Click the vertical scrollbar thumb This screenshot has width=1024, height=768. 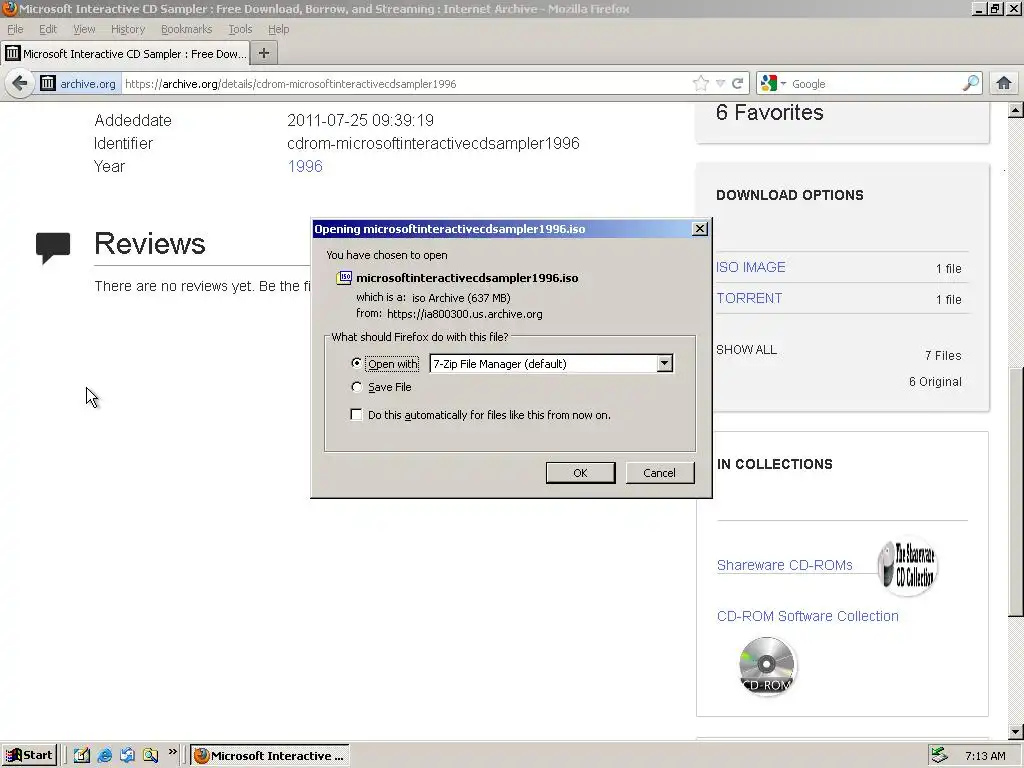click(1016, 491)
